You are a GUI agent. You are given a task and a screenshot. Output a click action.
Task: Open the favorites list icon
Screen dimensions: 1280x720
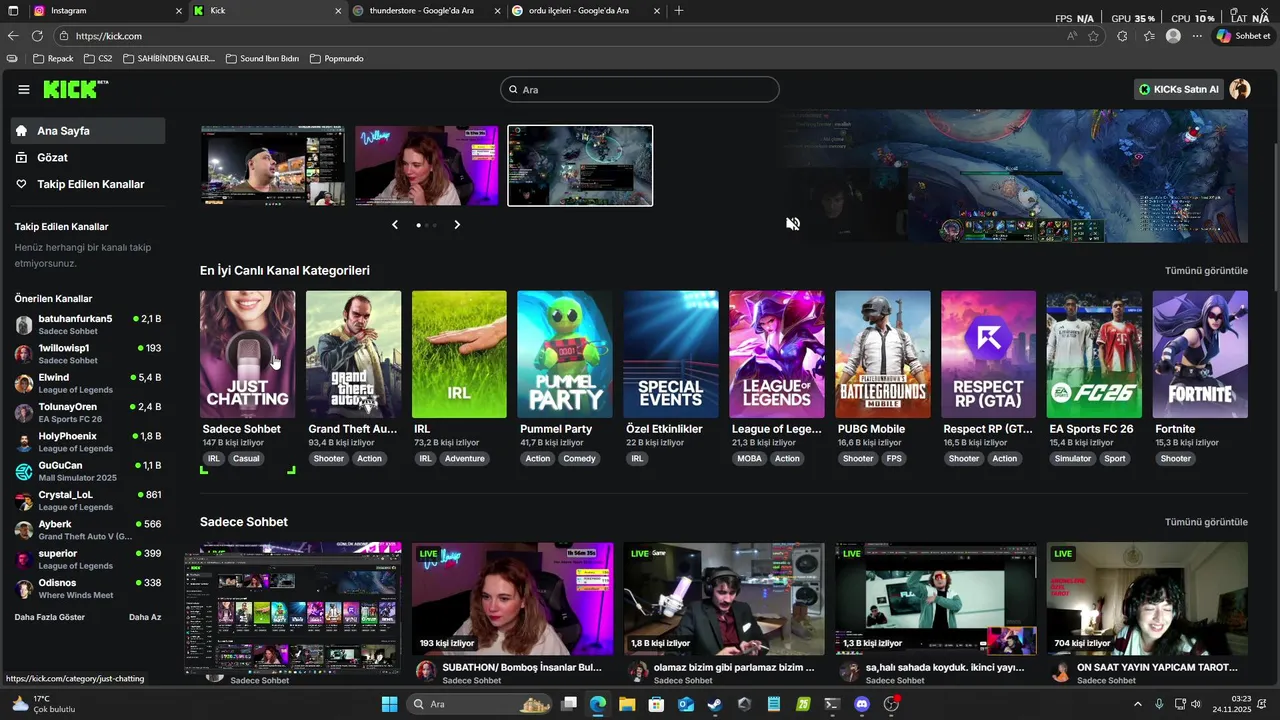click(1149, 36)
